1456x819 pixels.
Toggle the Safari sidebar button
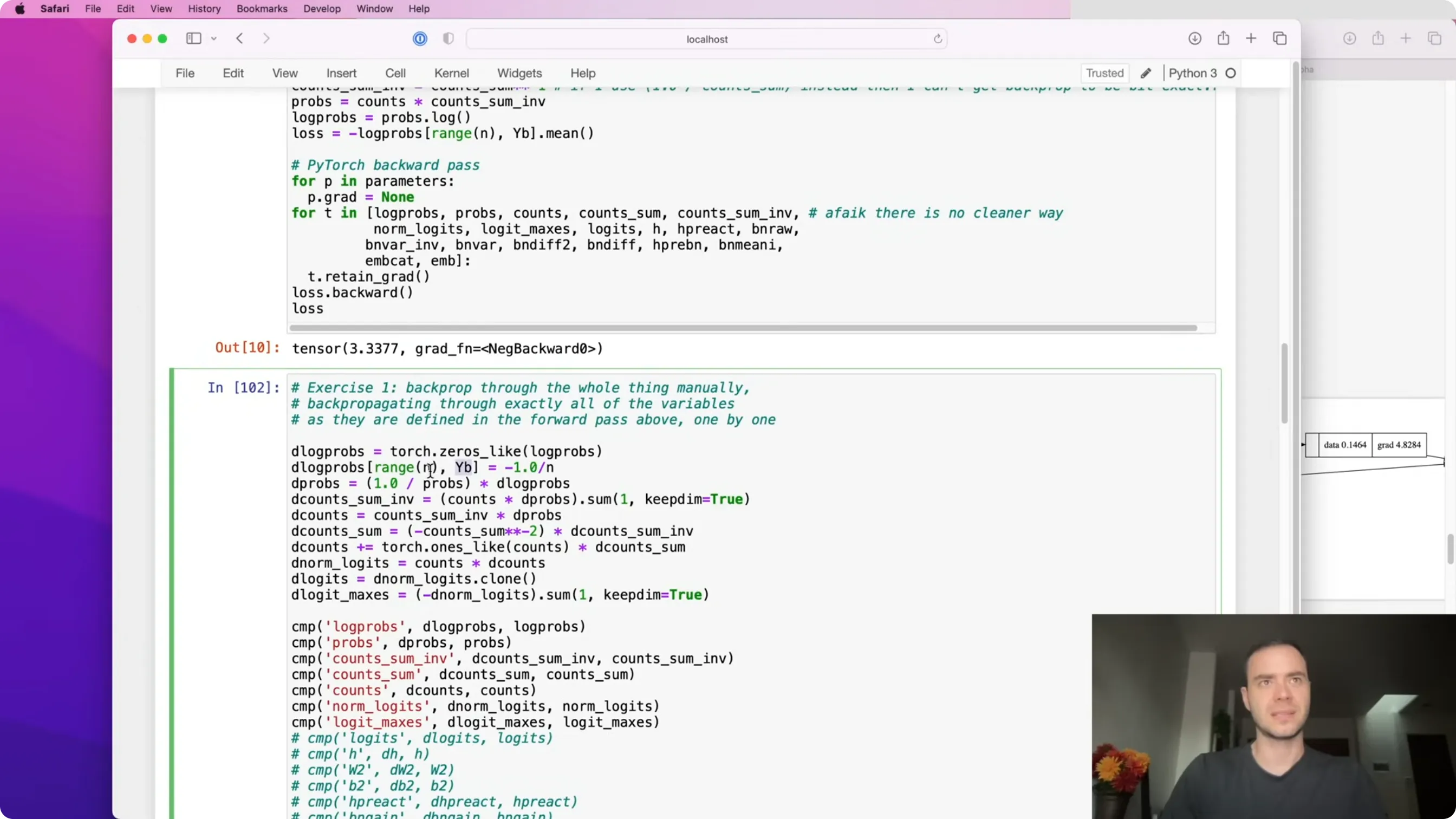coord(194,38)
